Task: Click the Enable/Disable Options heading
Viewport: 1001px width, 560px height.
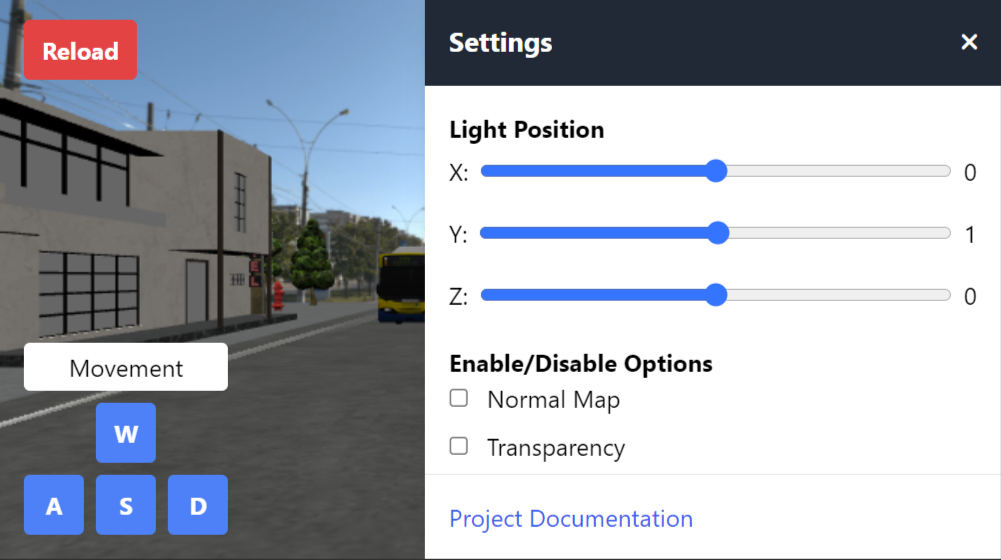Action: coord(581,363)
